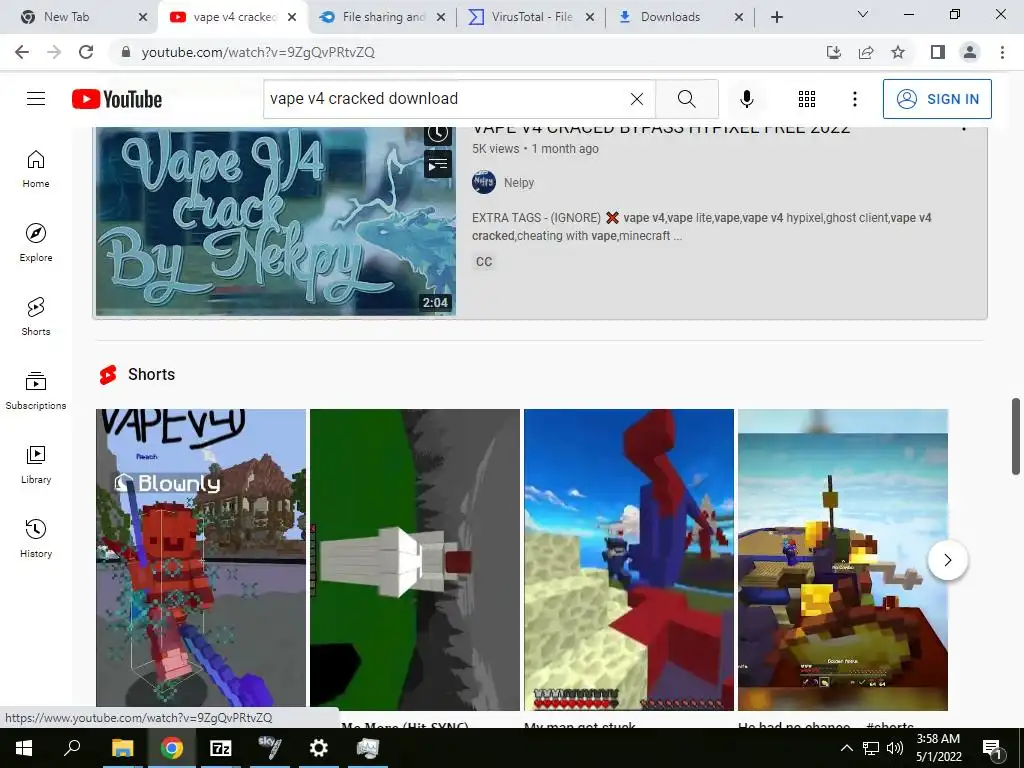
Task: Click the YouTube logo
Action: point(117,99)
